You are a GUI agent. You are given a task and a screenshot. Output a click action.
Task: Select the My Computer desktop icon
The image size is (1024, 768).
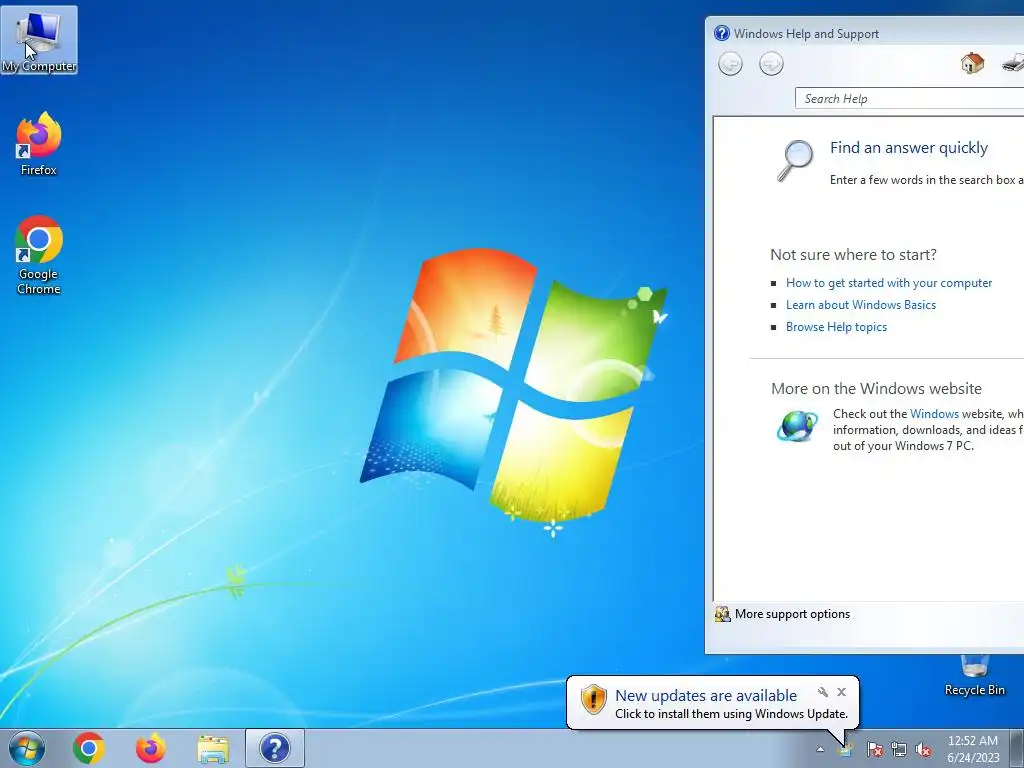pos(39,40)
